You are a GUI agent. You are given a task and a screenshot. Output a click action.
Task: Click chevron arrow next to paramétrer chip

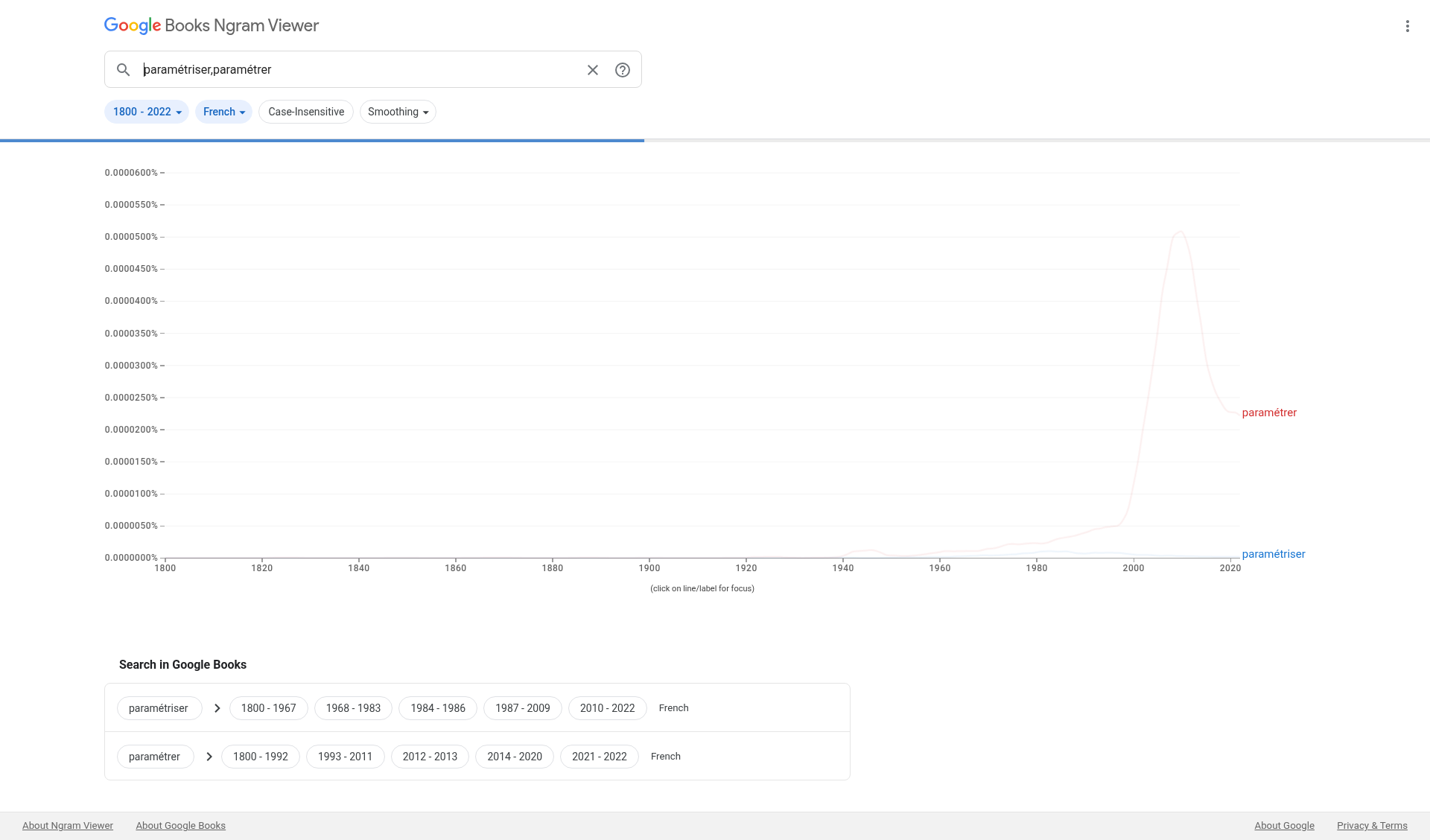point(209,757)
